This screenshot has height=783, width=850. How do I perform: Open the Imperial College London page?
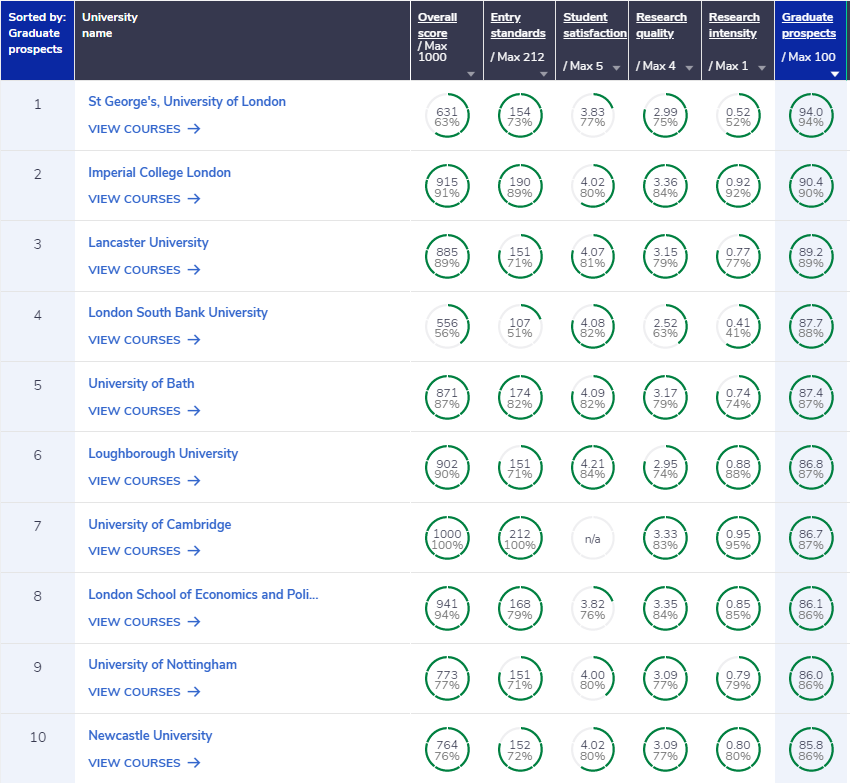click(x=159, y=172)
